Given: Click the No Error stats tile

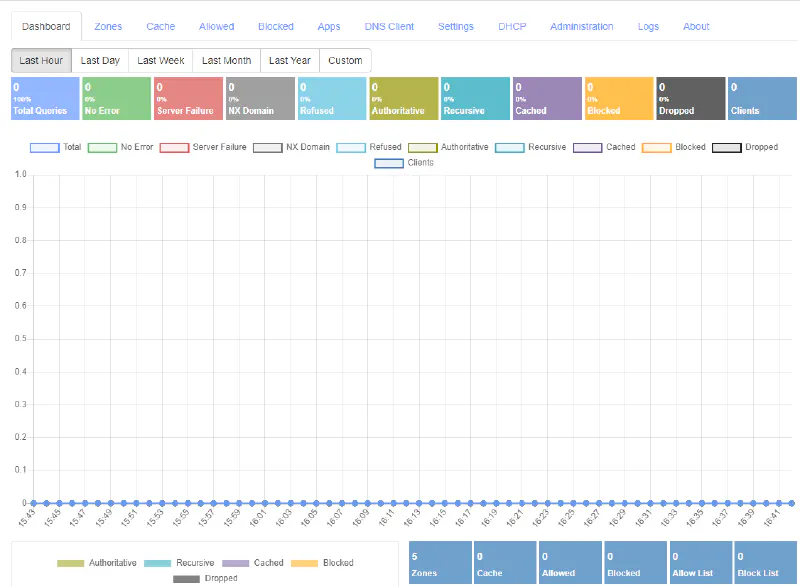Looking at the screenshot, I should pos(117,98).
